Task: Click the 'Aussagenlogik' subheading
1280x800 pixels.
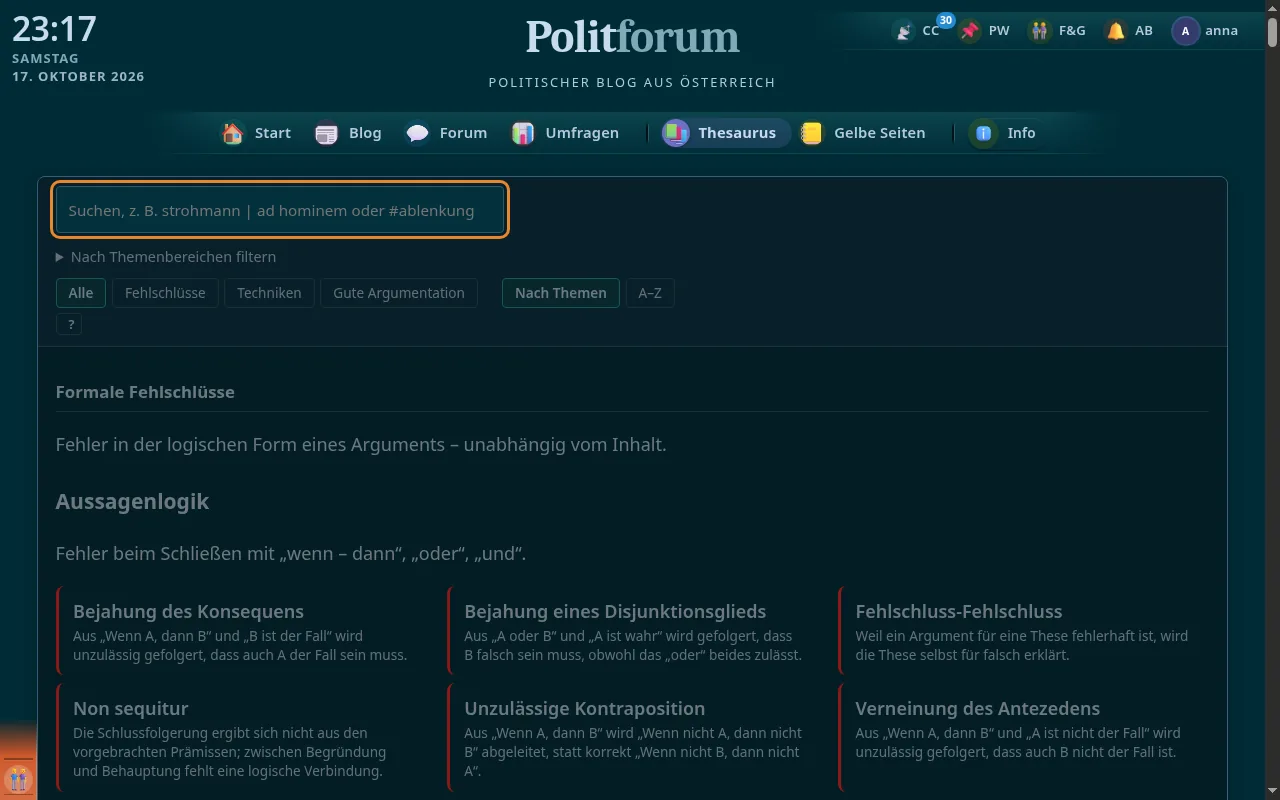Action: click(132, 501)
